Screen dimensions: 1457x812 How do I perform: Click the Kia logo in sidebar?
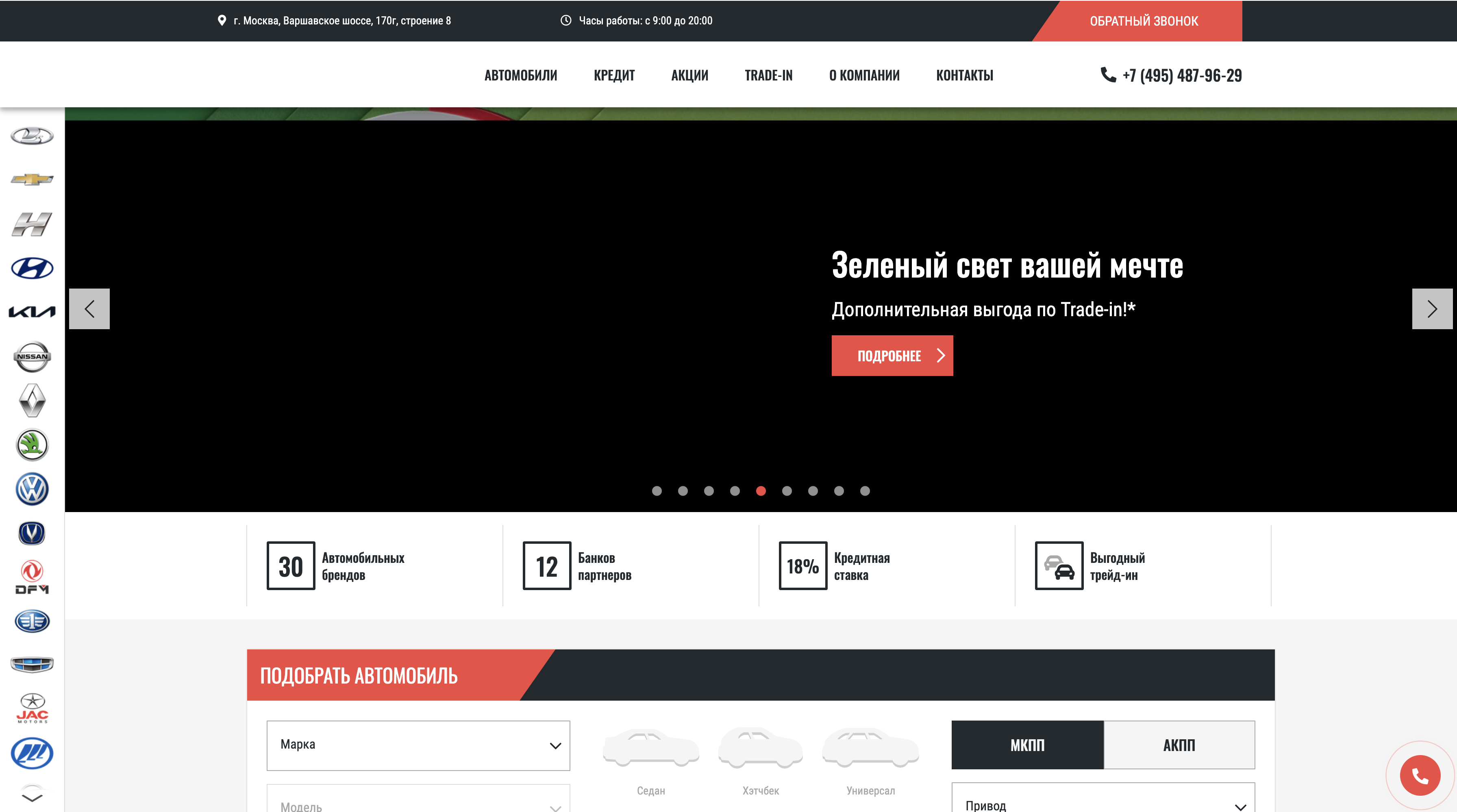click(x=32, y=312)
